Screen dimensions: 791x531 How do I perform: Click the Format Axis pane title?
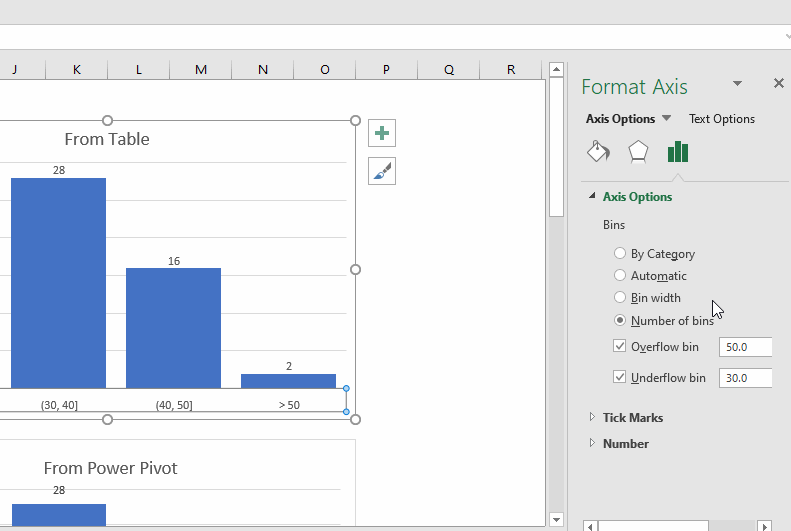point(634,87)
